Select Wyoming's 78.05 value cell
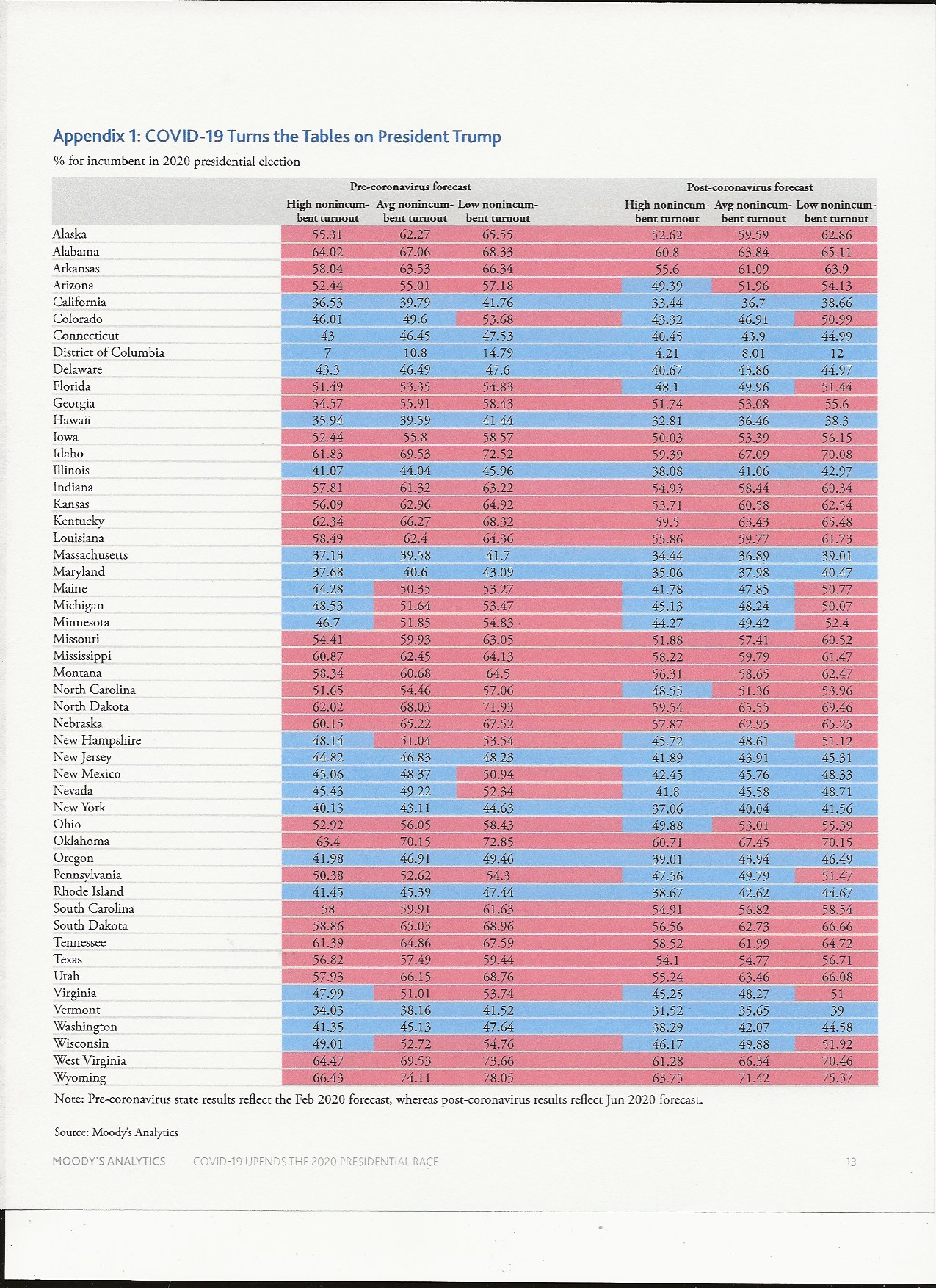 [x=498, y=1078]
